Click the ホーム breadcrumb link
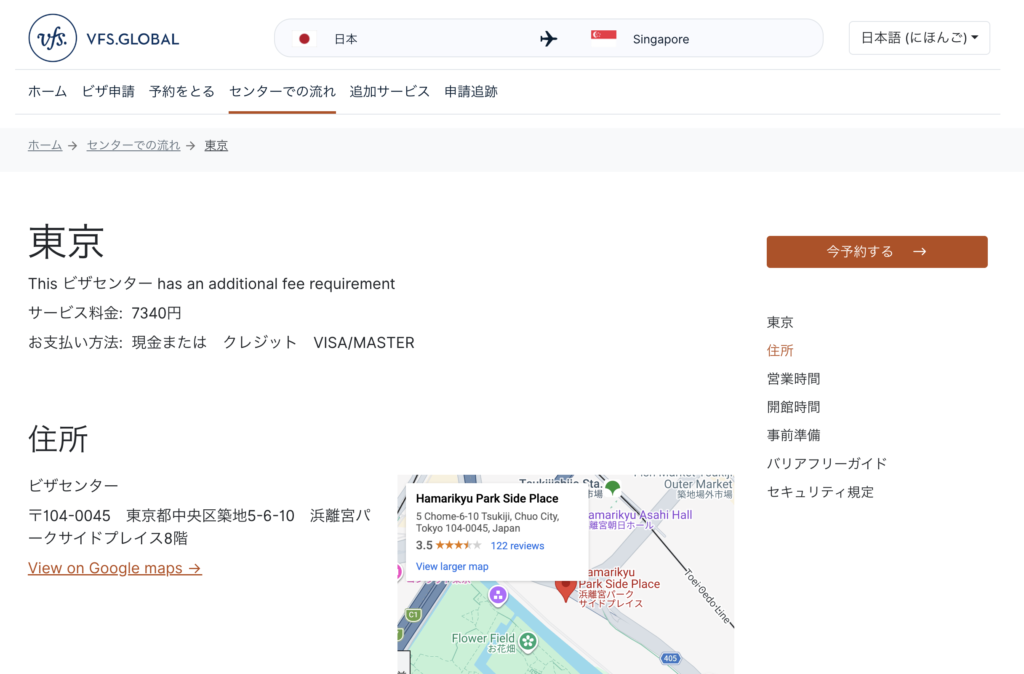This screenshot has height=674, width=1024. point(45,145)
